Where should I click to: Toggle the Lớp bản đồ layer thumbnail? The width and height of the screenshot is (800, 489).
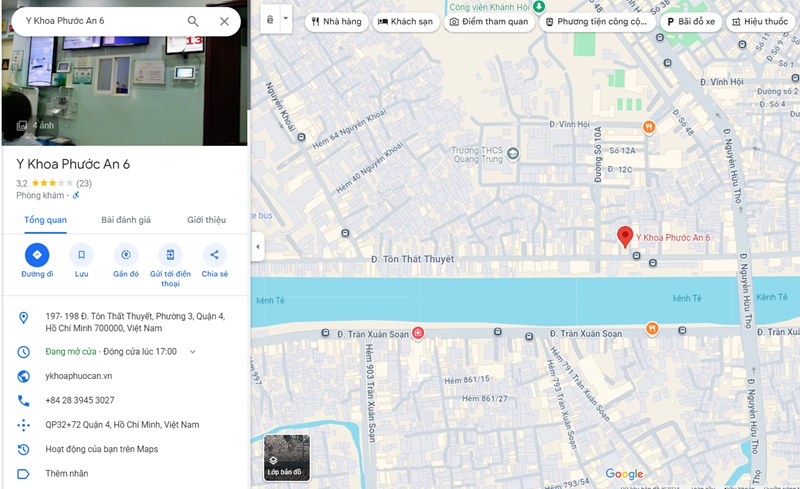pos(287,457)
